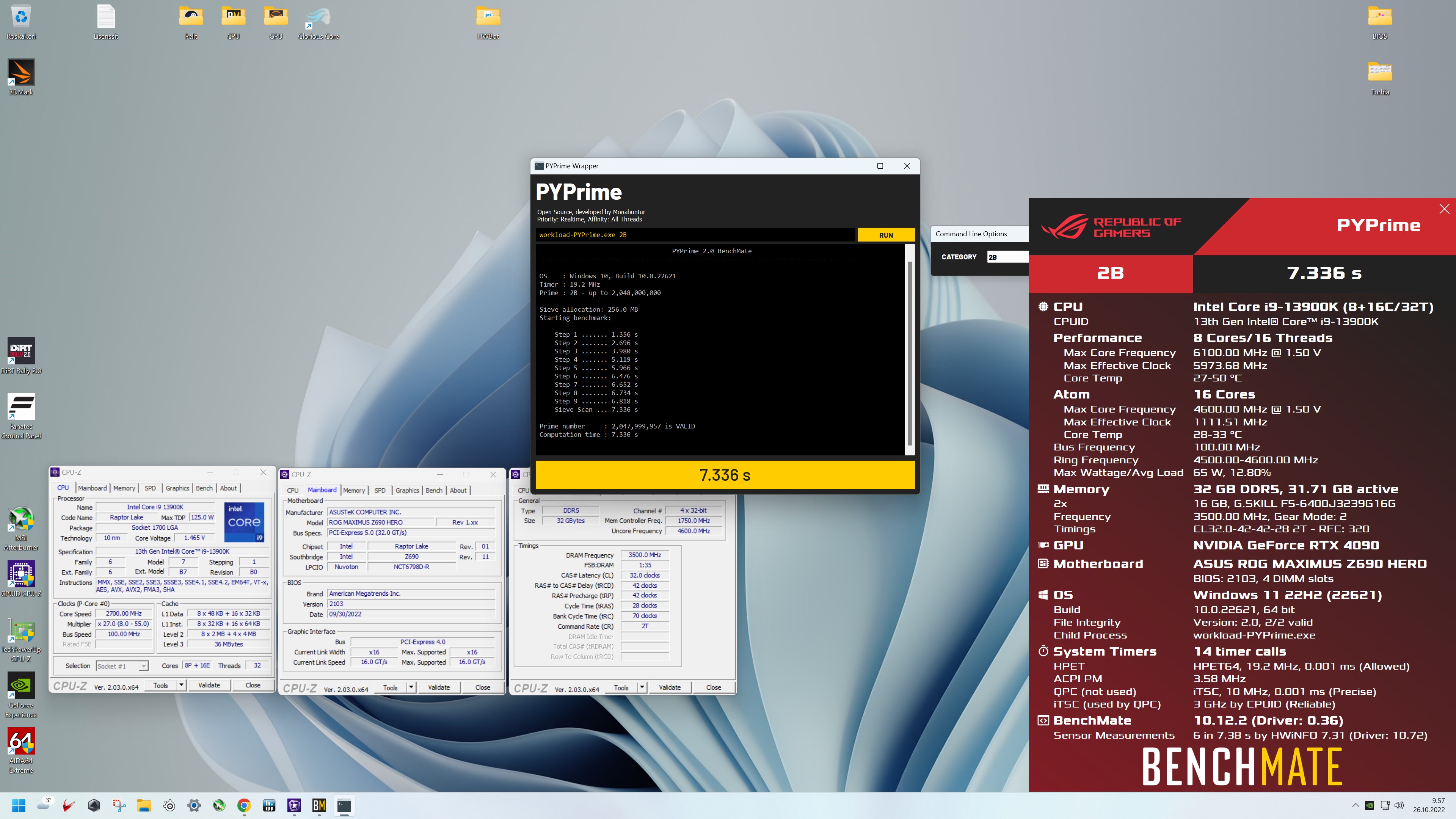Launch DiRT Rally 2.0 desktop shortcut

click(x=21, y=356)
